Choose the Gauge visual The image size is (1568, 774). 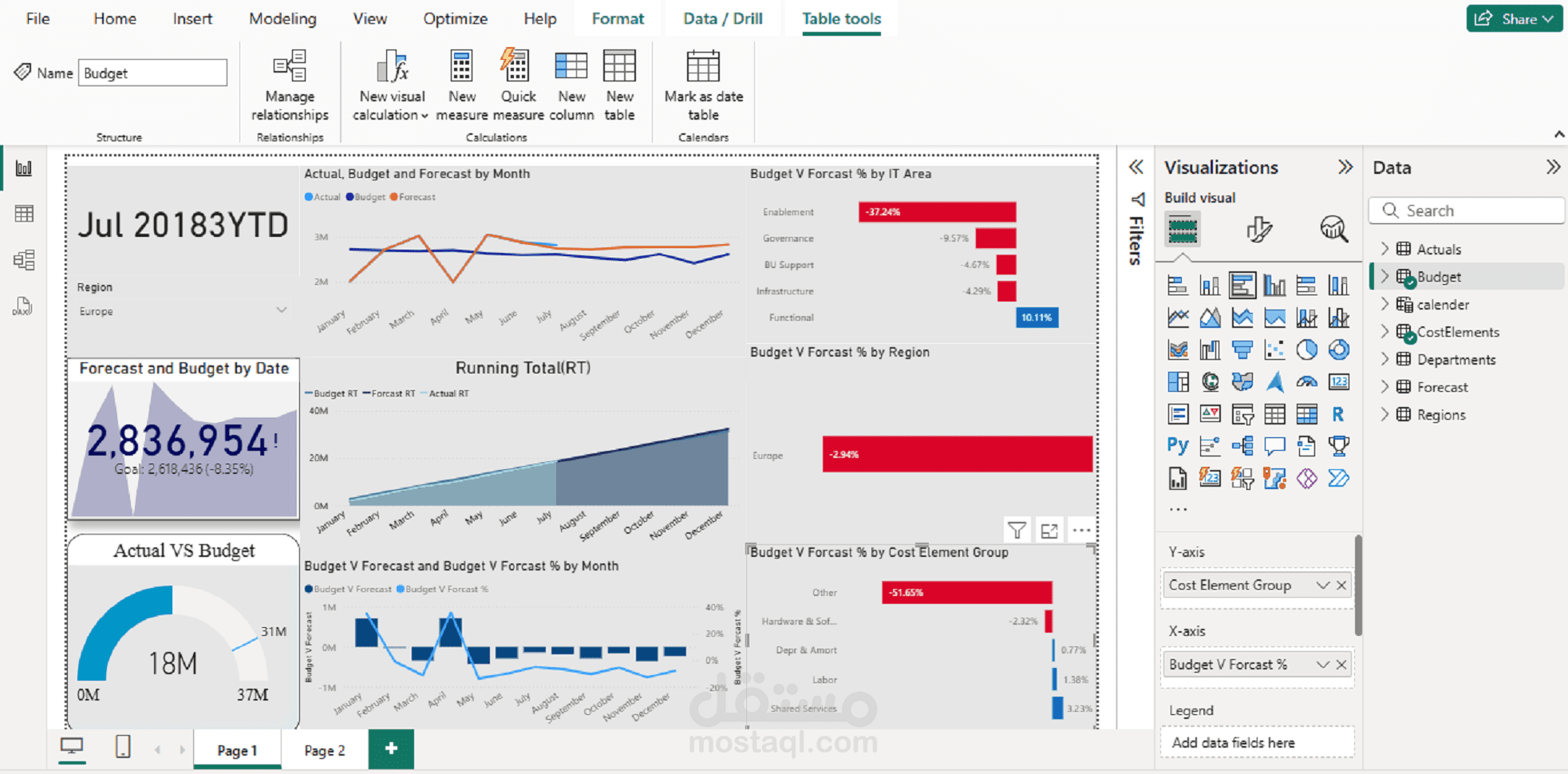[x=1307, y=381]
